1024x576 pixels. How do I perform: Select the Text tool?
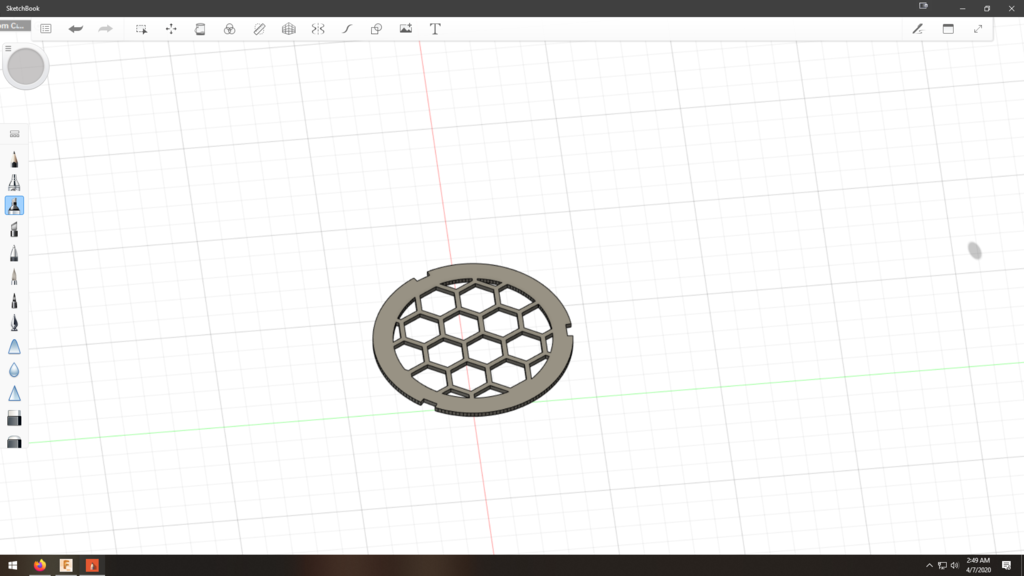[435, 29]
